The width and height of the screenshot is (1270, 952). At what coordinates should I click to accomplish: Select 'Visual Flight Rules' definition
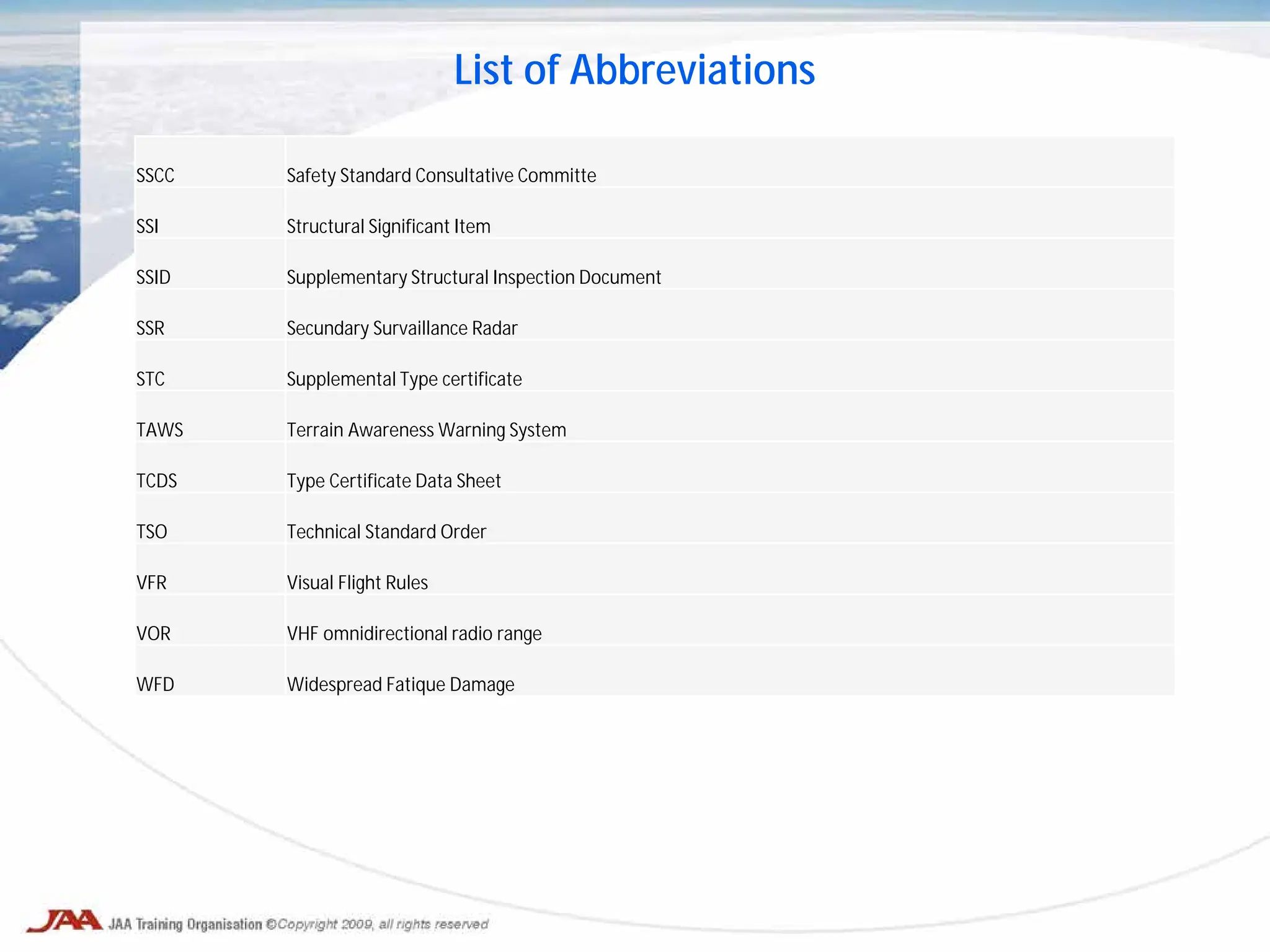[357, 583]
